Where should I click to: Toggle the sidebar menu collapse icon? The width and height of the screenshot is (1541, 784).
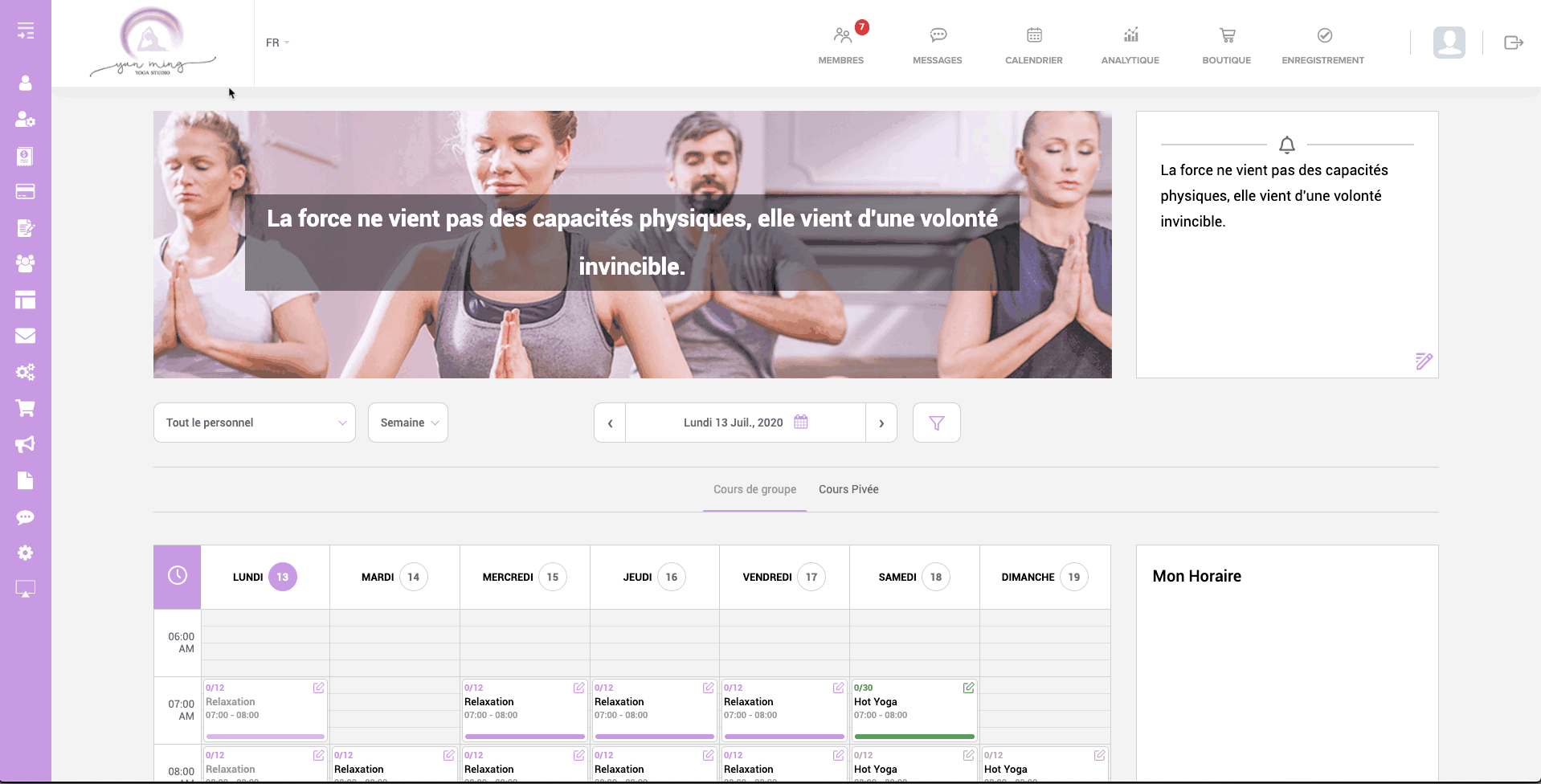[25, 31]
